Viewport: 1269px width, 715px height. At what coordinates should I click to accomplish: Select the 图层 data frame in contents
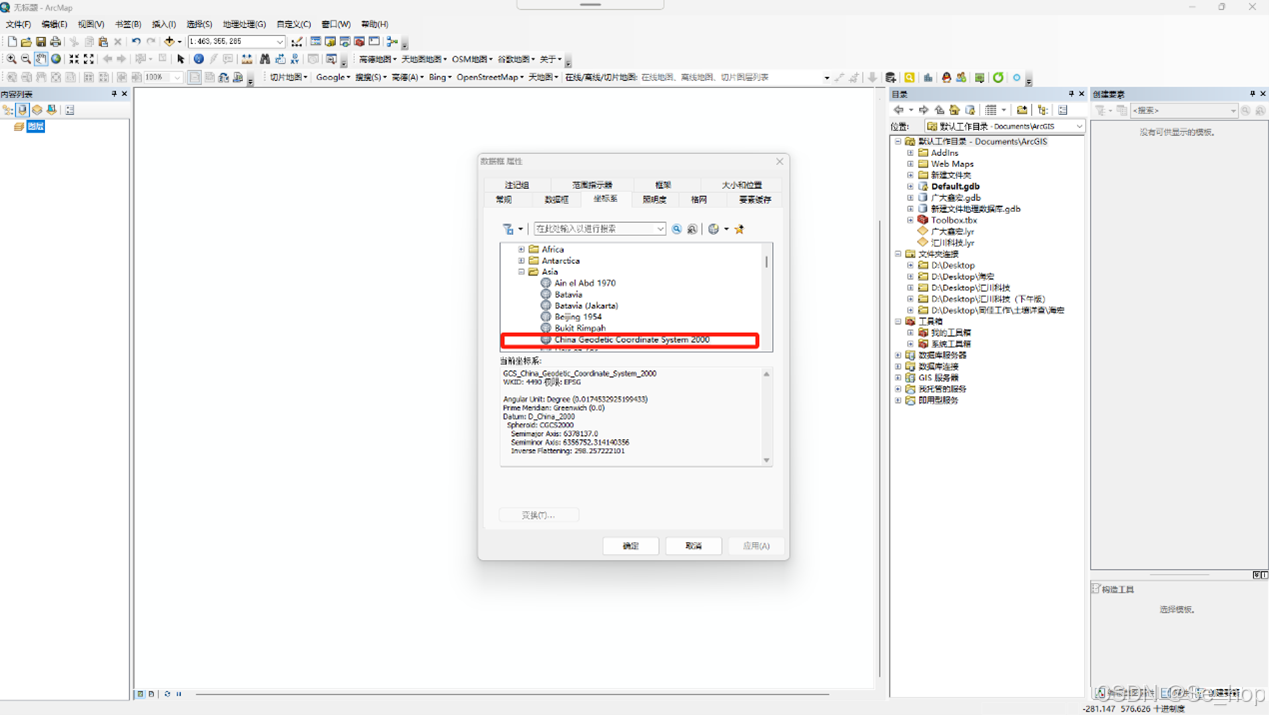[x=36, y=127]
